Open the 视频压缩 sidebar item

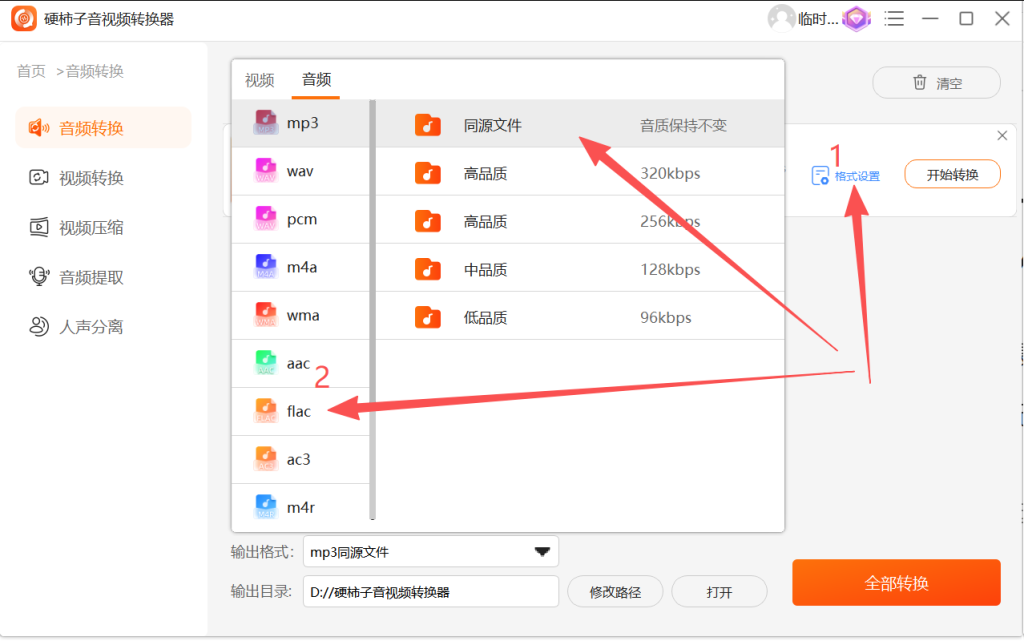(76, 228)
